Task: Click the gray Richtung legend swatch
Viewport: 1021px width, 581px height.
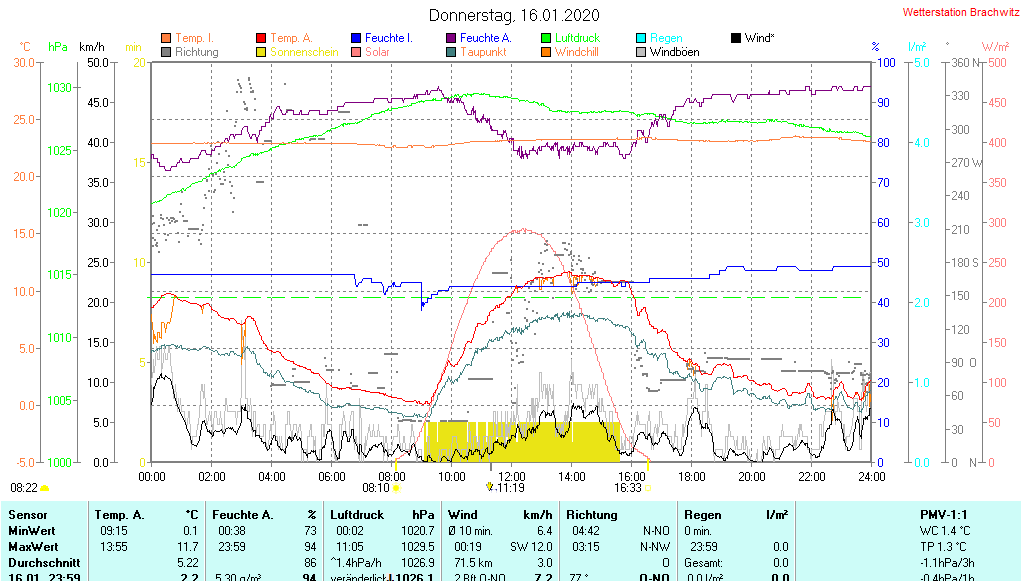Action: pos(166,52)
